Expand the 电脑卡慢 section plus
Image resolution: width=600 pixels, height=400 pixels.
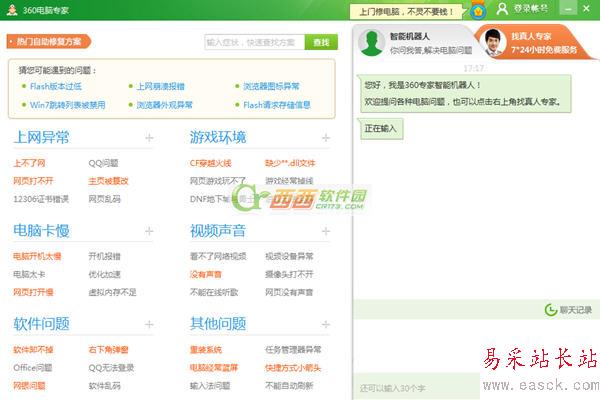point(149,231)
